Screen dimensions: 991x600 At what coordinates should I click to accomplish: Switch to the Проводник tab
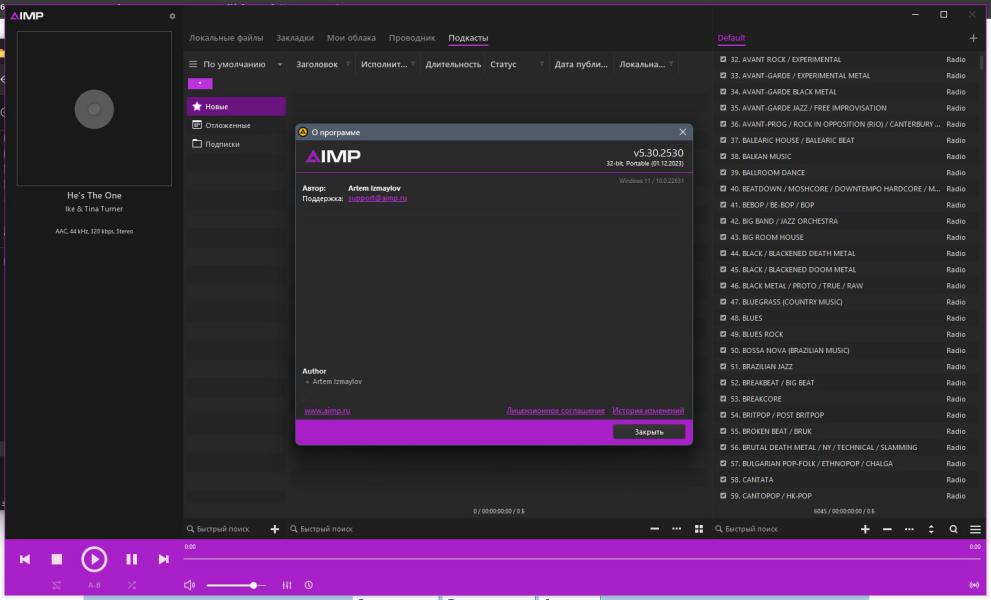[x=412, y=38]
